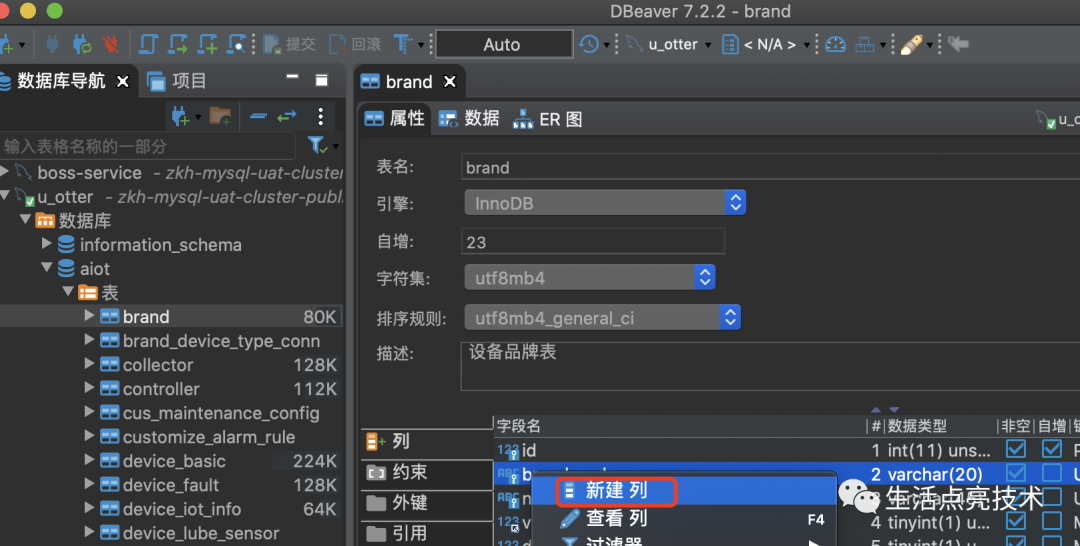Viewport: 1080px width, 546px height.
Task: Click the transaction mode T icon
Action: click(x=402, y=44)
